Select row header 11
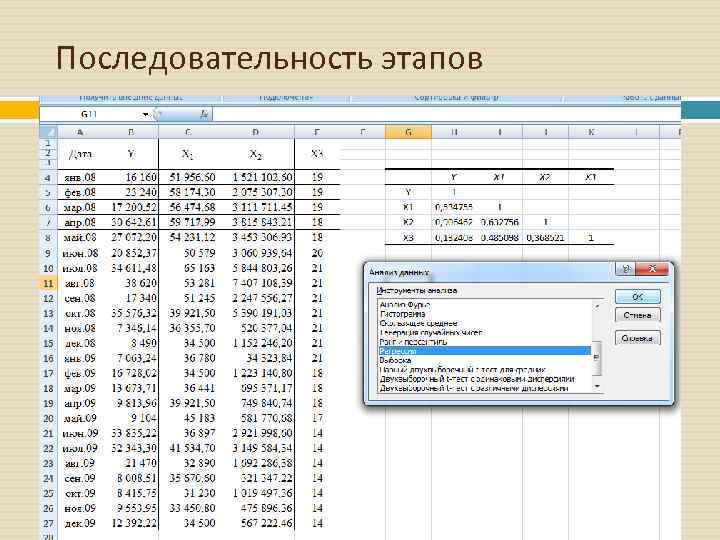 point(48,283)
